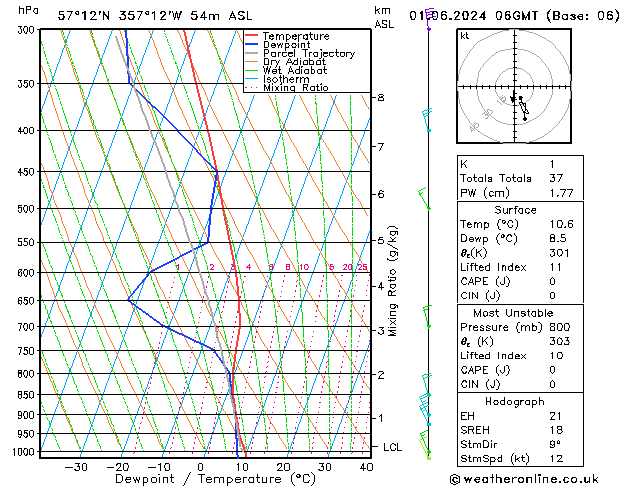Viewport: 629px width, 486px height.
Task: Click the LCL marker label
Action: [392, 447]
